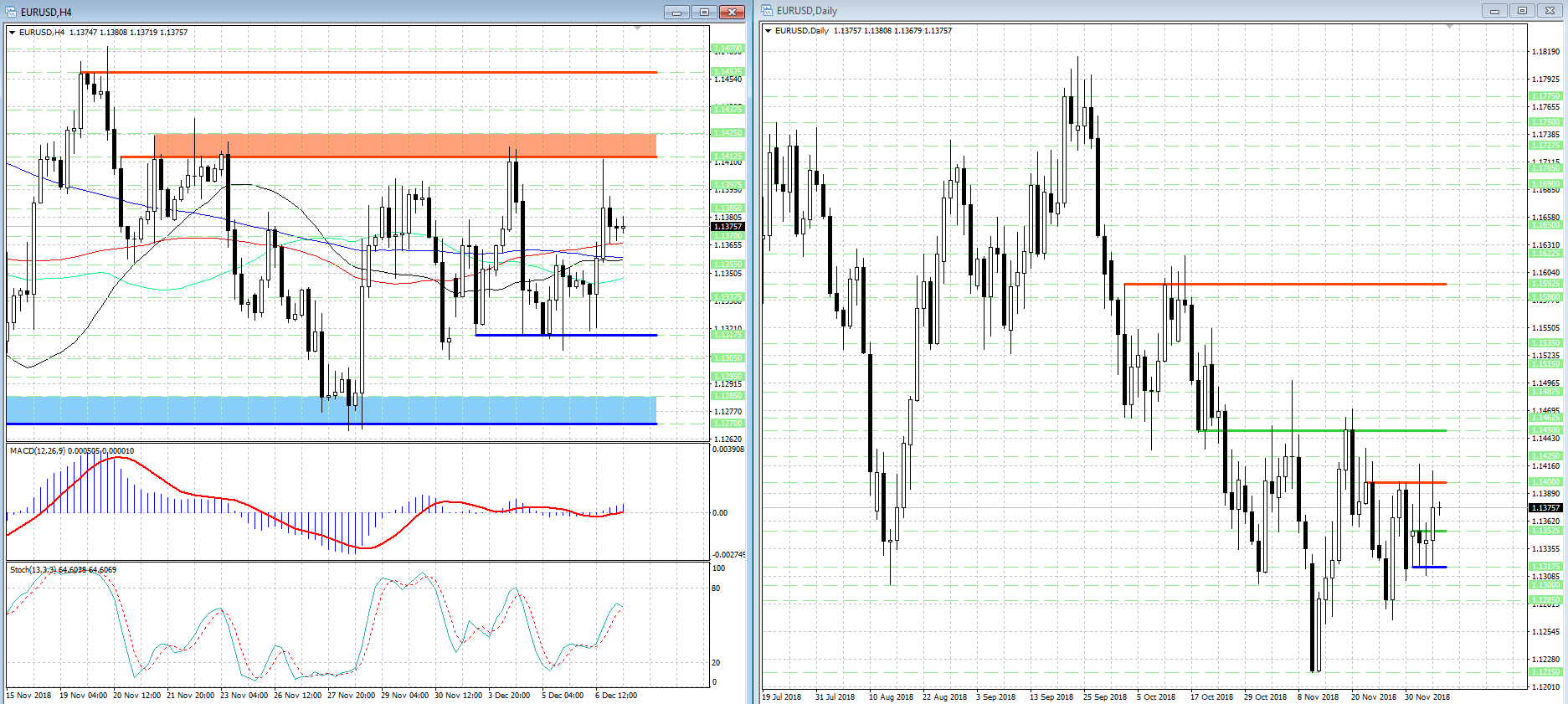1568x704 pixels.
Task: Click the 10 Aug 2018 date label
Action: coord(891,697)
